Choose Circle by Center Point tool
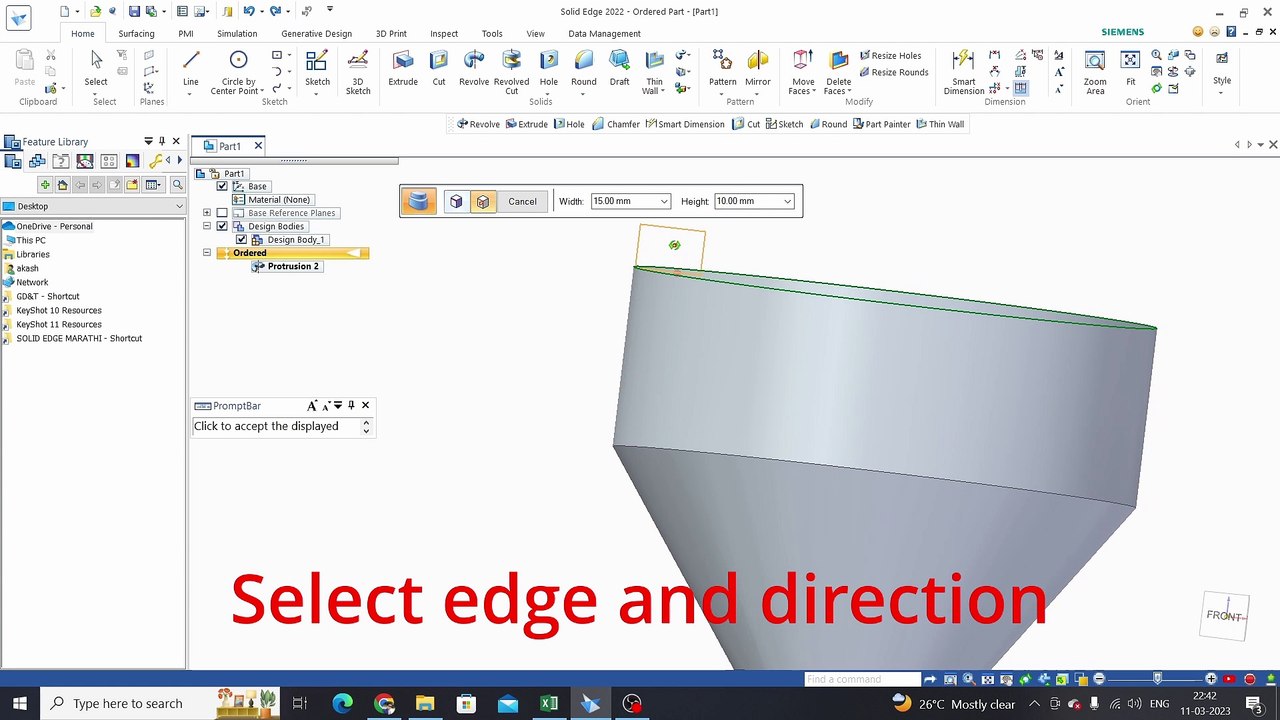 pyautogui.click(x=238, y=72)
